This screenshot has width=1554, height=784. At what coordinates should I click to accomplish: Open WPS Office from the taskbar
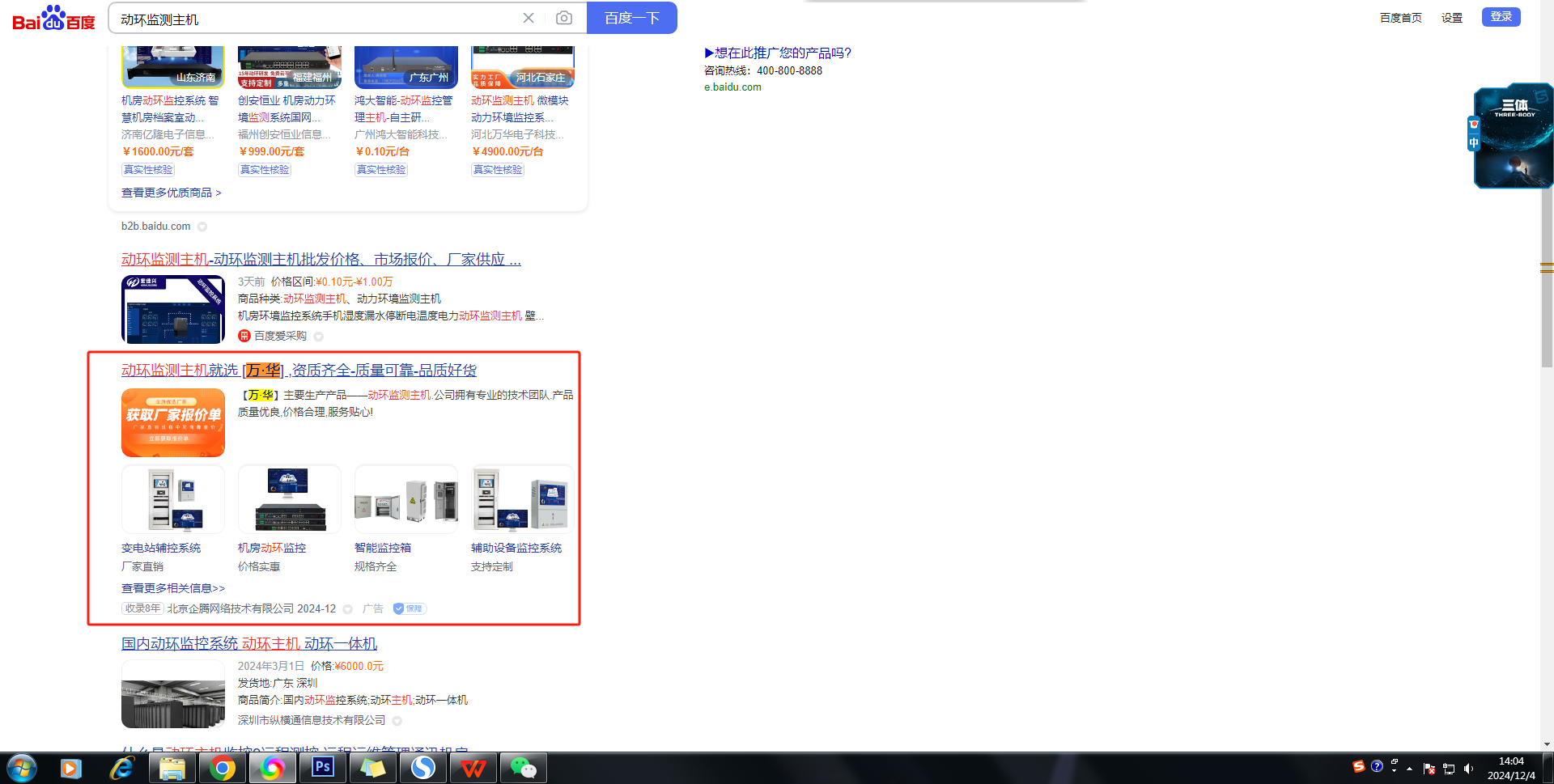click(x=473, y=768)
